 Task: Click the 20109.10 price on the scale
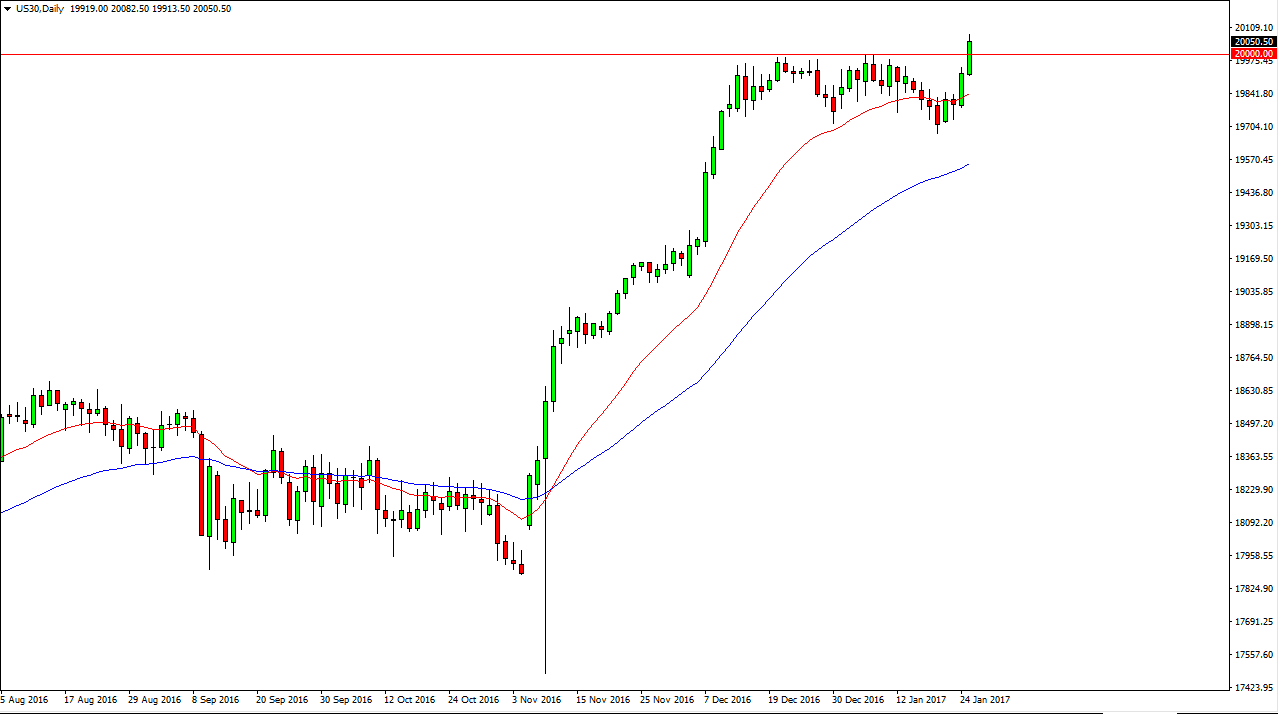point(1253,28)
